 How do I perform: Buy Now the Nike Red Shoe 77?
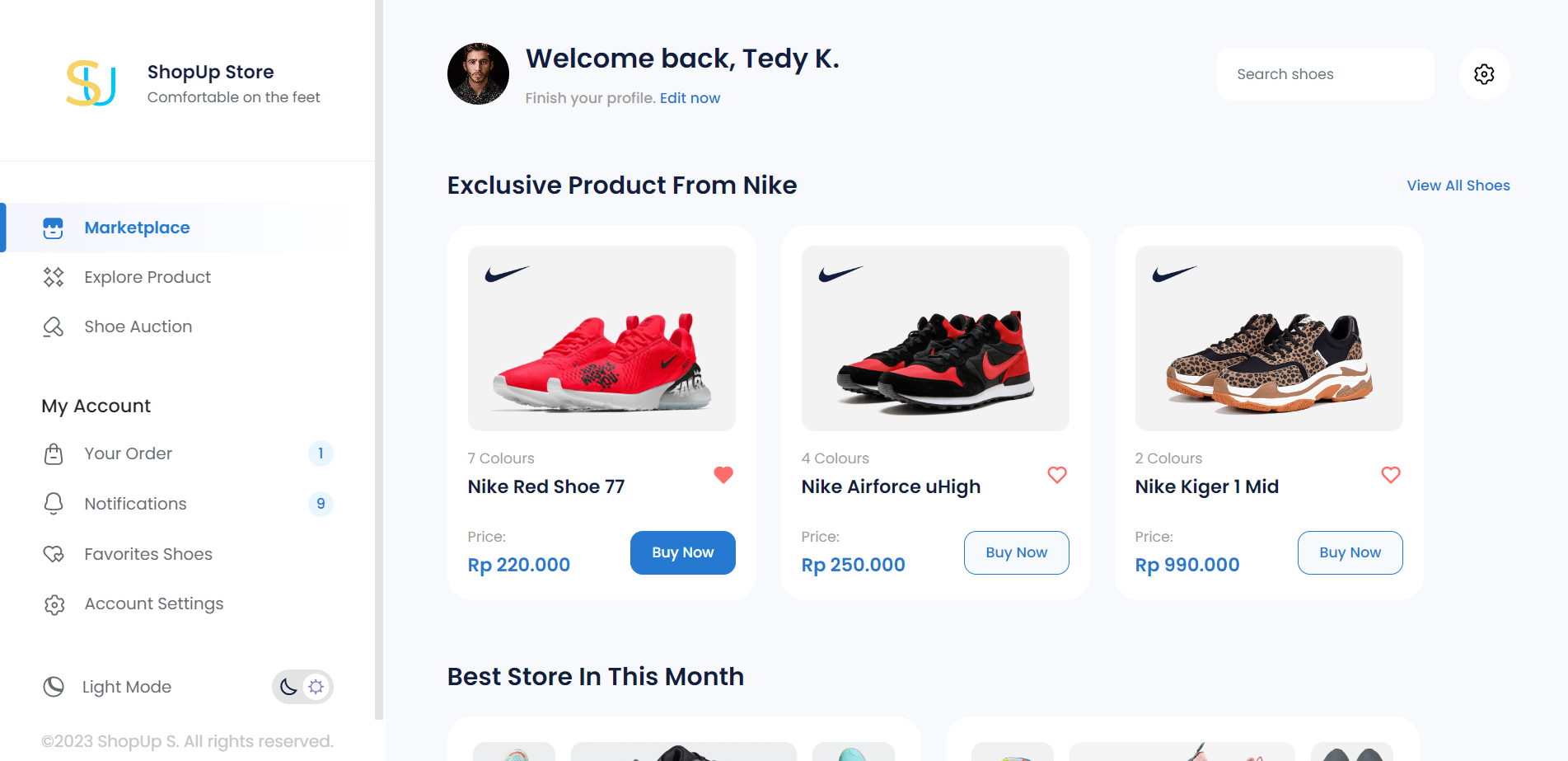(x=682, y=552)
